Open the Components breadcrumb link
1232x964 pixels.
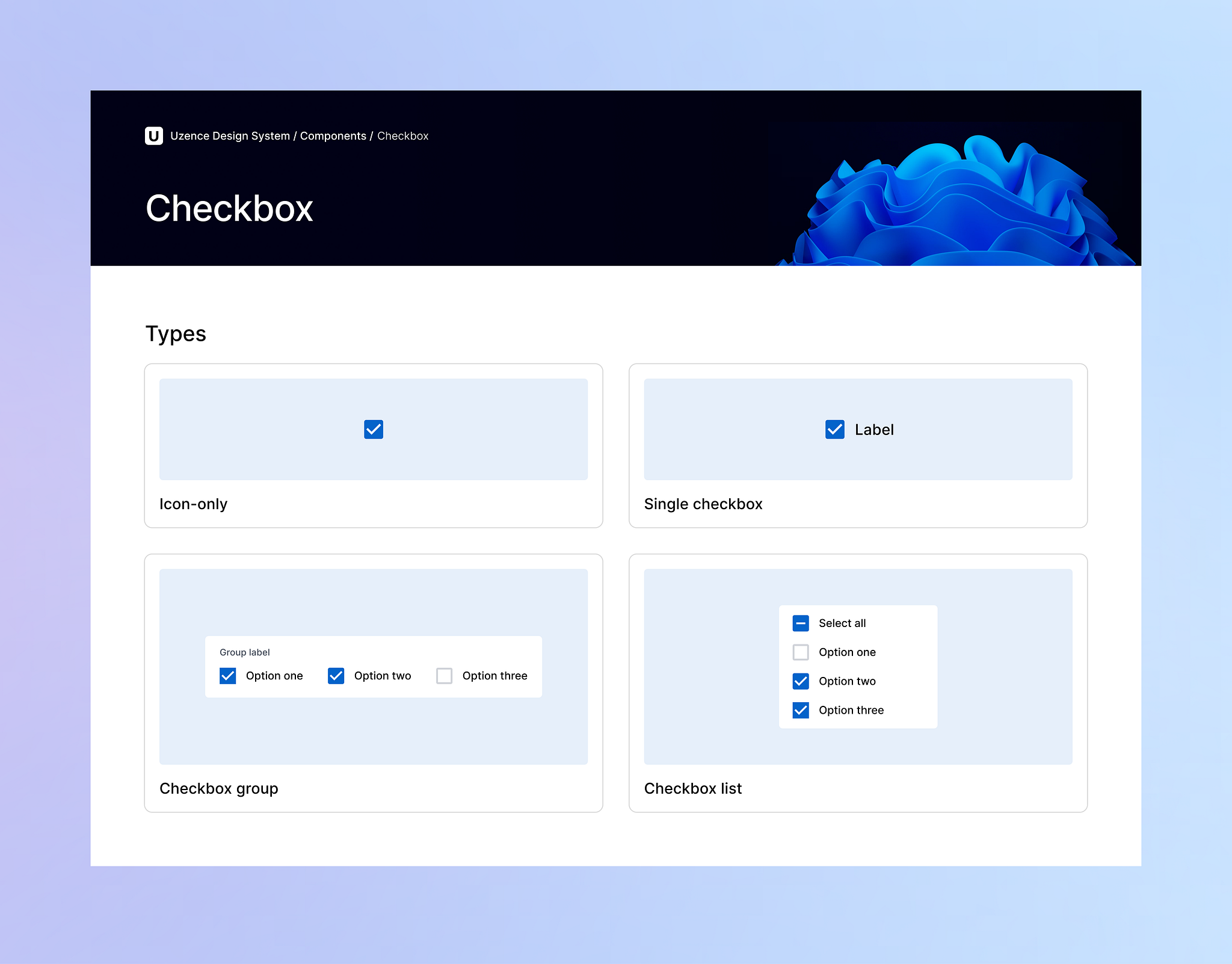[x=333, y=136]
